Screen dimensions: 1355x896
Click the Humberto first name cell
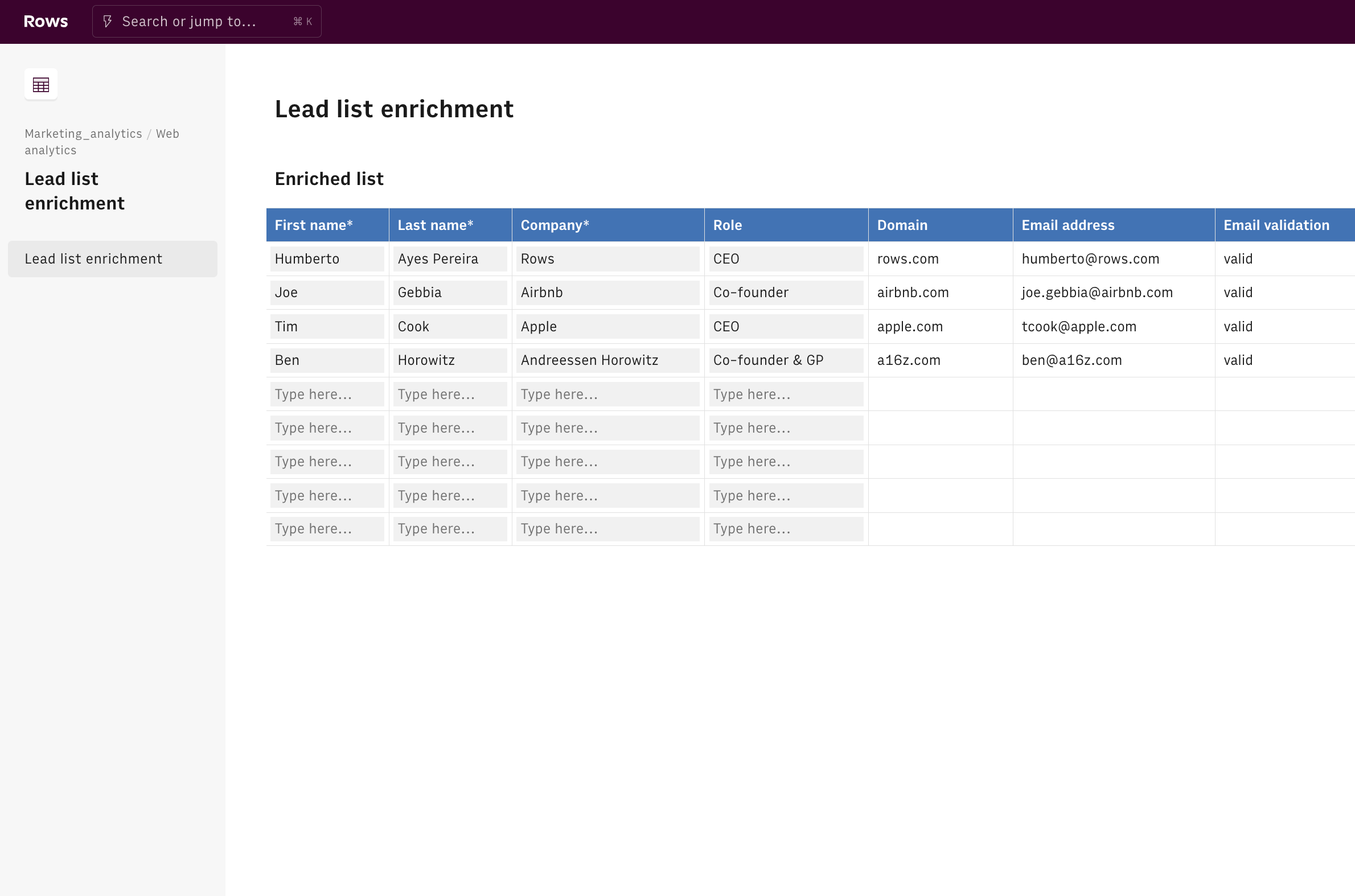pos(327,259)
